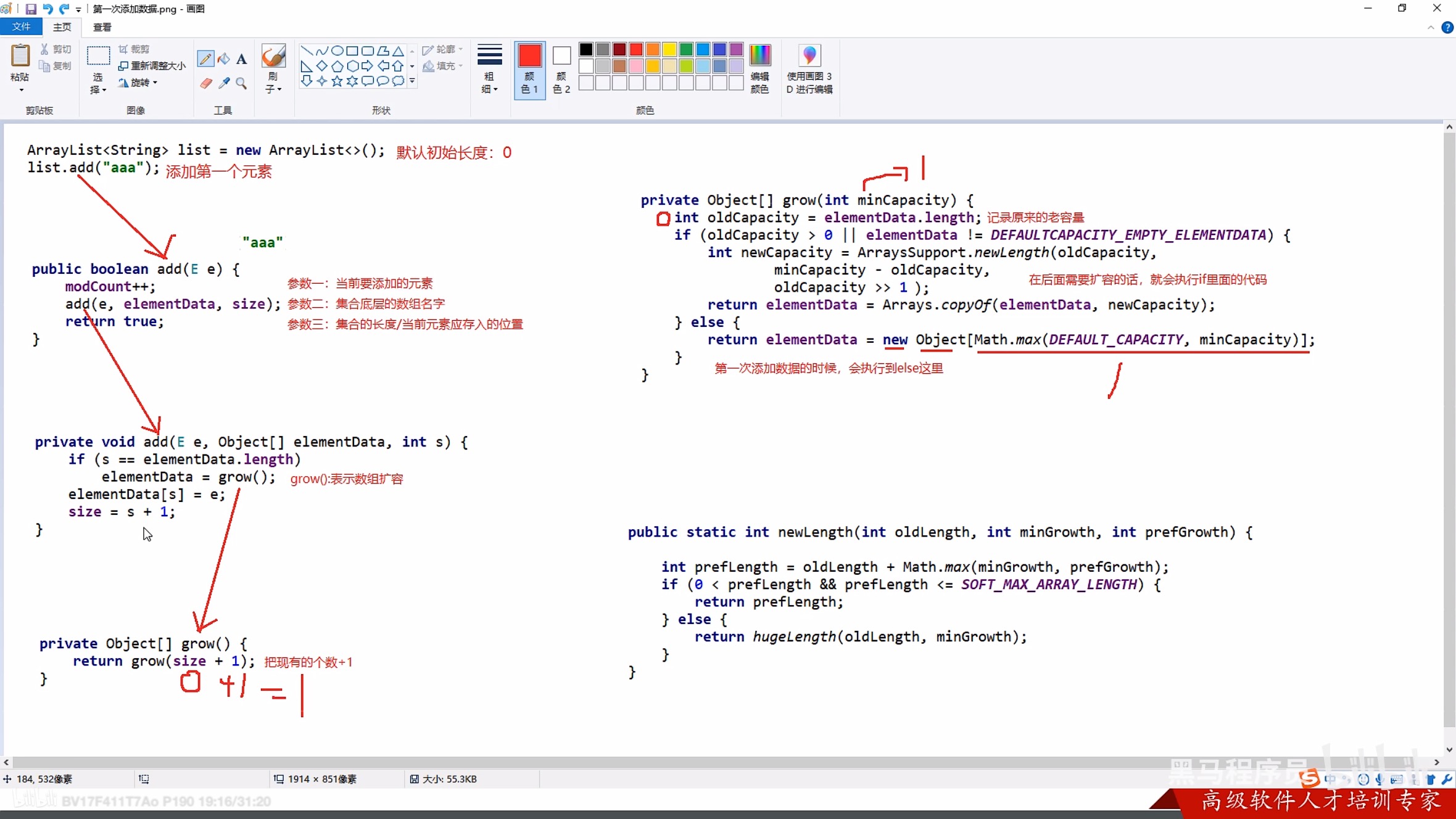The width and height of the screenshot is (1456, 819).
Task: Choose the five-point star shape
Action: click(x=337, y=81)
